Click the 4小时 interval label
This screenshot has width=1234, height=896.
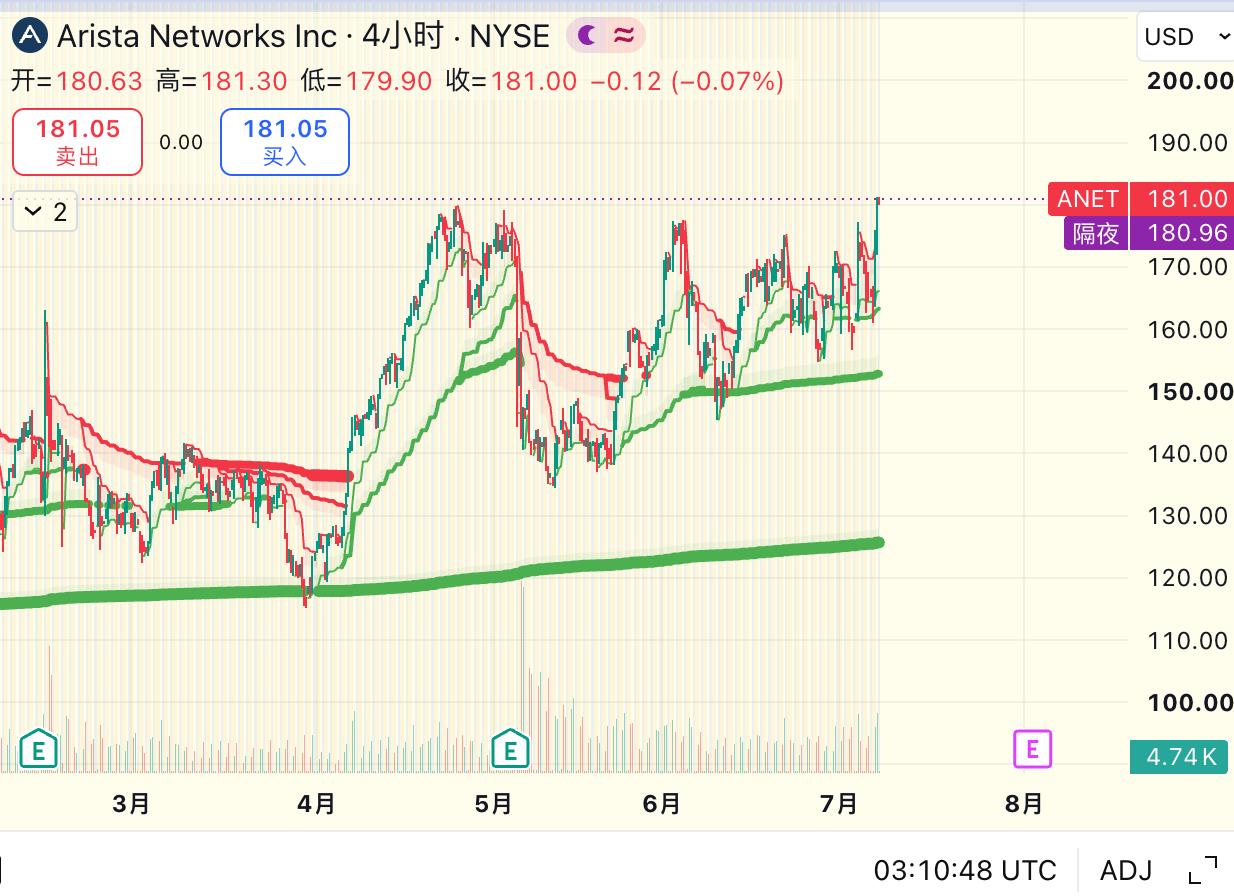coord(403,36)
